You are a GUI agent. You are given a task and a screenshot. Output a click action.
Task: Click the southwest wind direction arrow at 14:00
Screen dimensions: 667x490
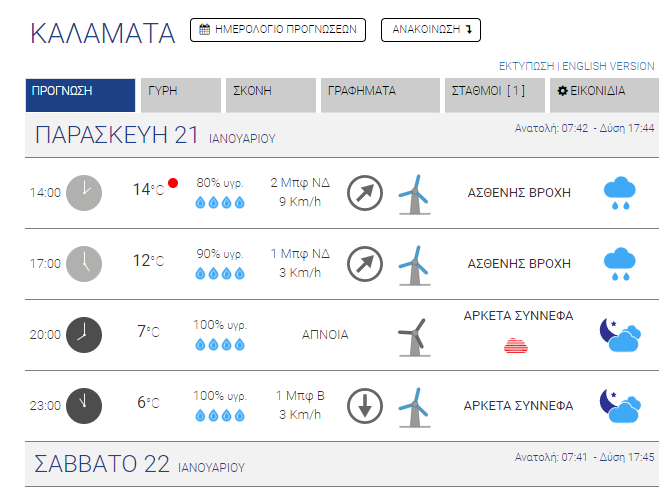pos(365,193)
